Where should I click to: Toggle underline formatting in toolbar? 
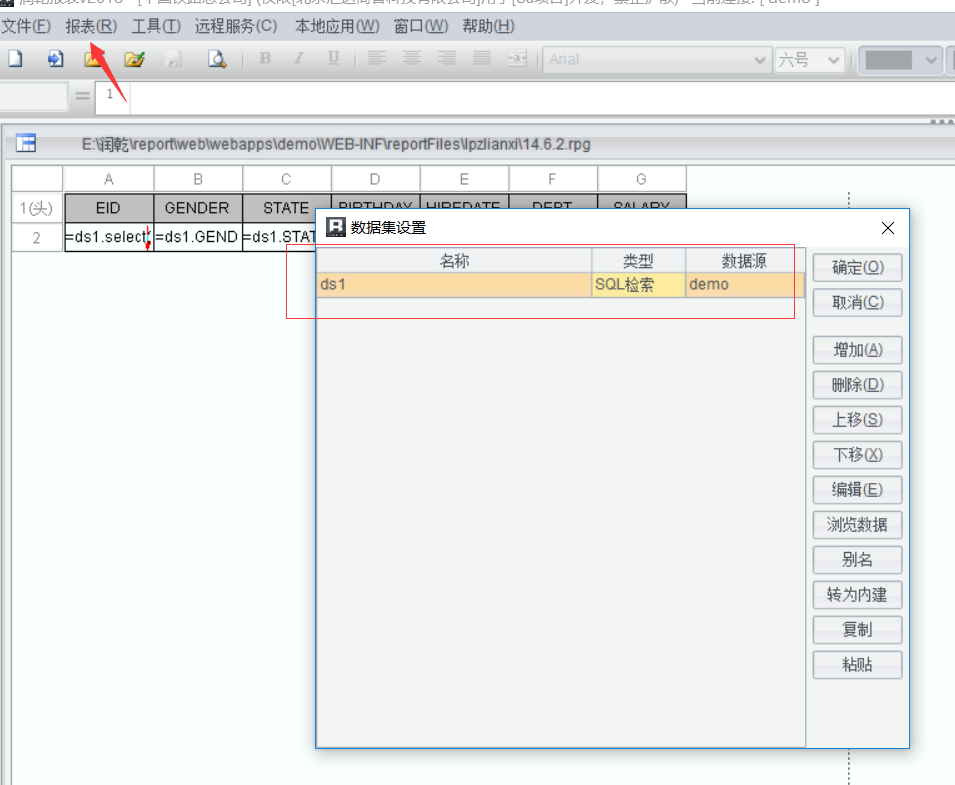(333, 59)
